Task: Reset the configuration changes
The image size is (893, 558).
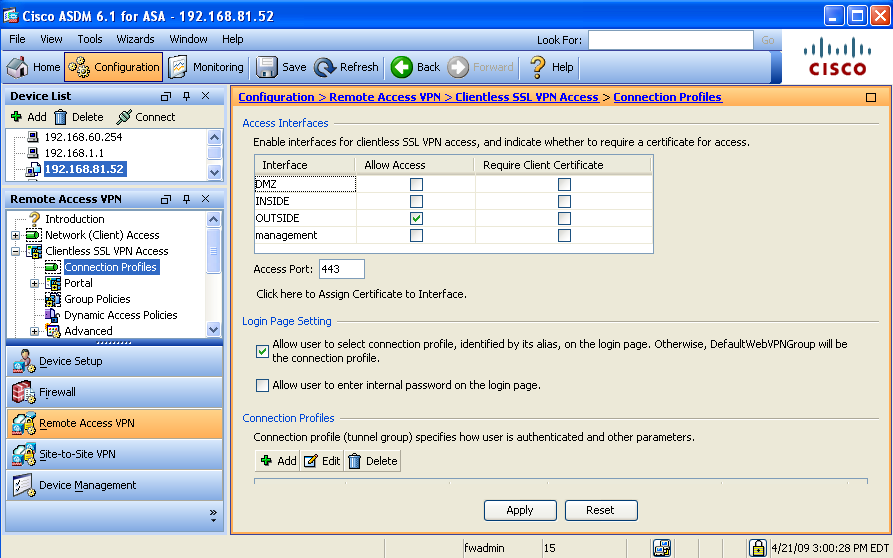Action: tap(601, 510)
